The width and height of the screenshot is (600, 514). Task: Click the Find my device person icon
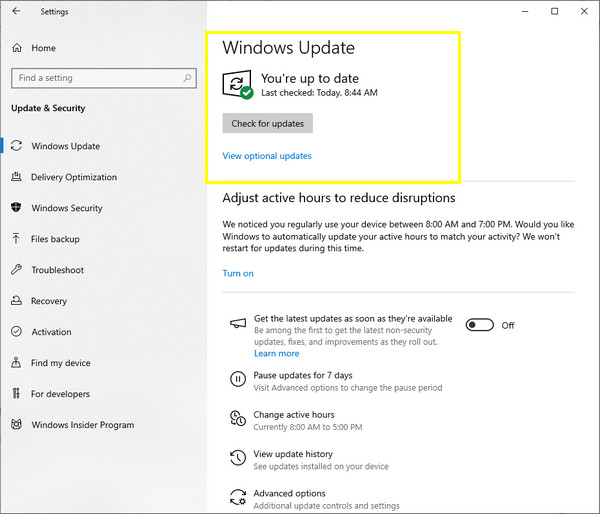tap(16, 362)
